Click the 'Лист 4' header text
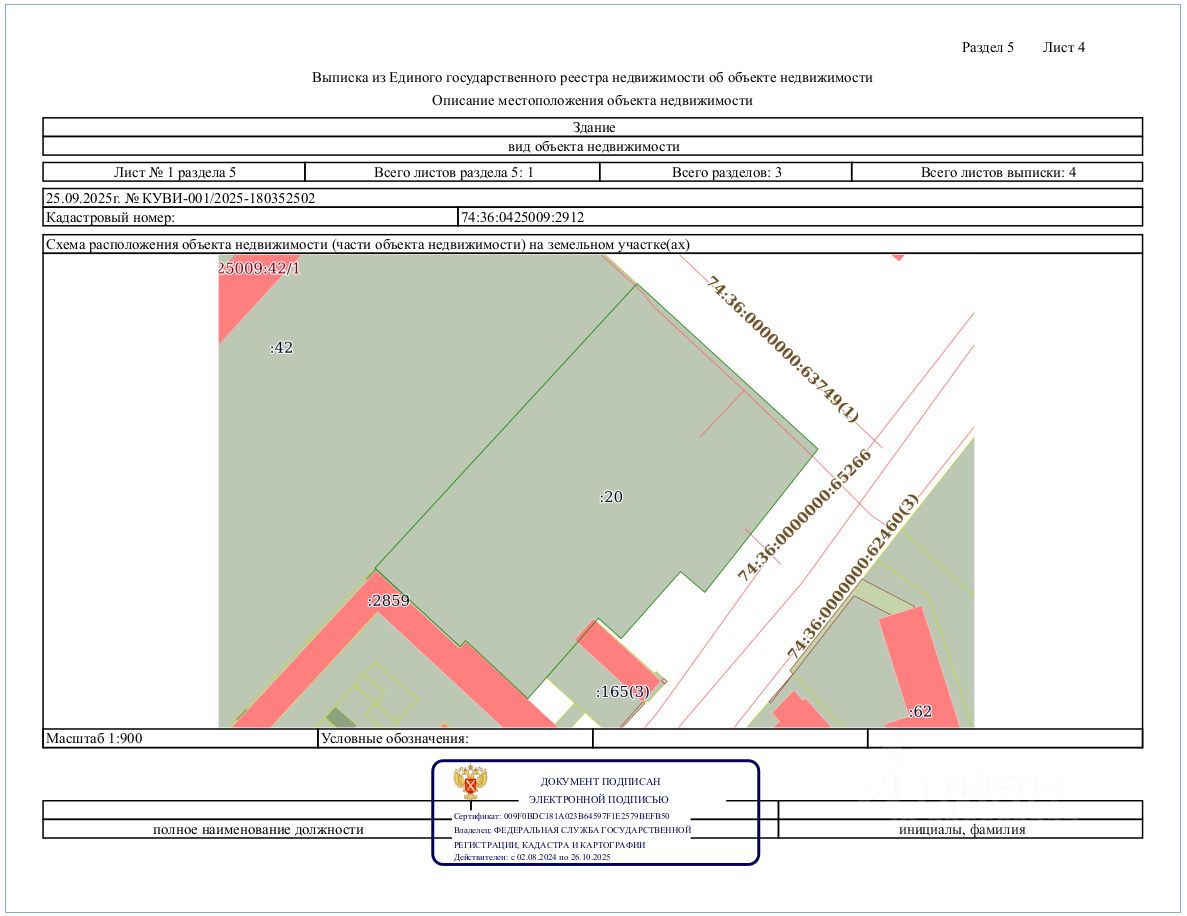The height and width of the screenshot is (916, 1187). [1064, 47]
